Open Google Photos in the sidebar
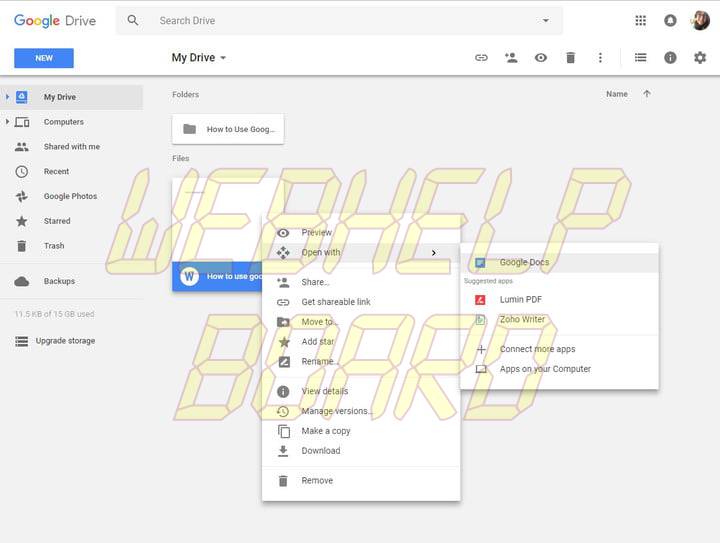The image size is (720, 543). (x=72, y=196)
